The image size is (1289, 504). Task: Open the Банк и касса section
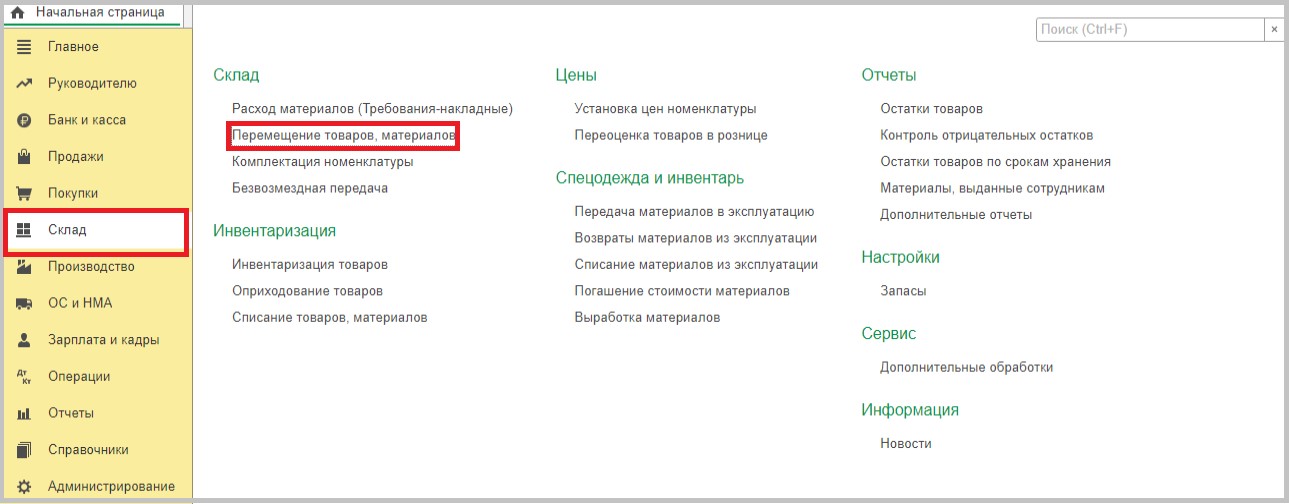click(87, 120)
